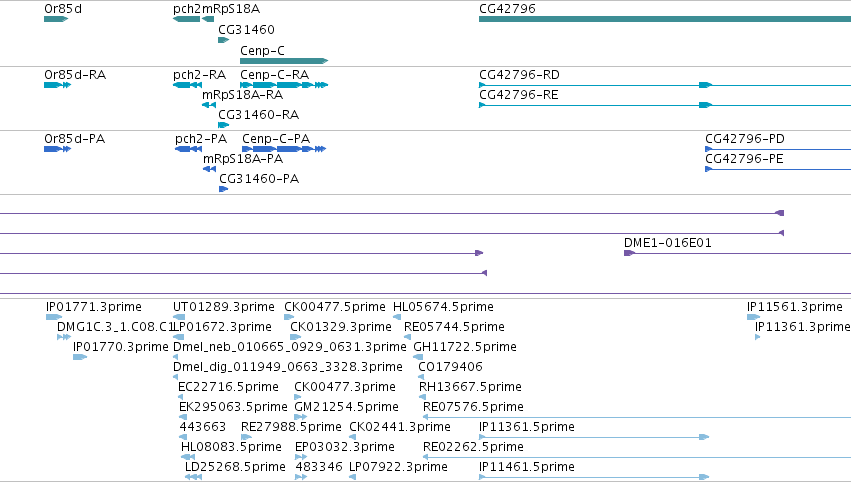The image size is (851, 482).
Task: Select the CG31460-RA transcript label
Action: point(258,115)
